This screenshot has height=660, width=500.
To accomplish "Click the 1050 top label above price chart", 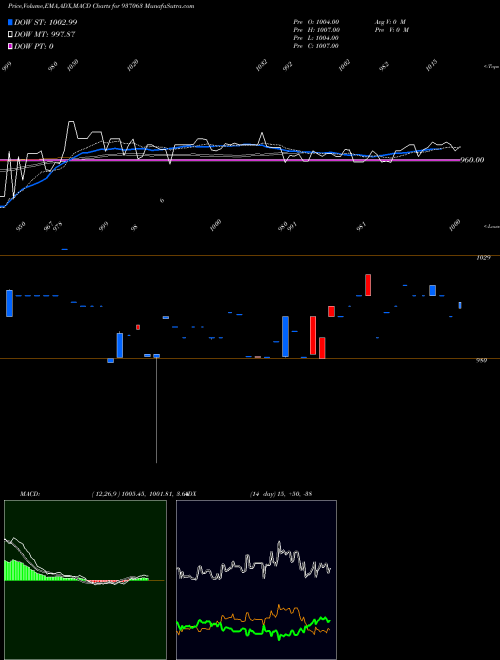I will click(x=73, y=66).
